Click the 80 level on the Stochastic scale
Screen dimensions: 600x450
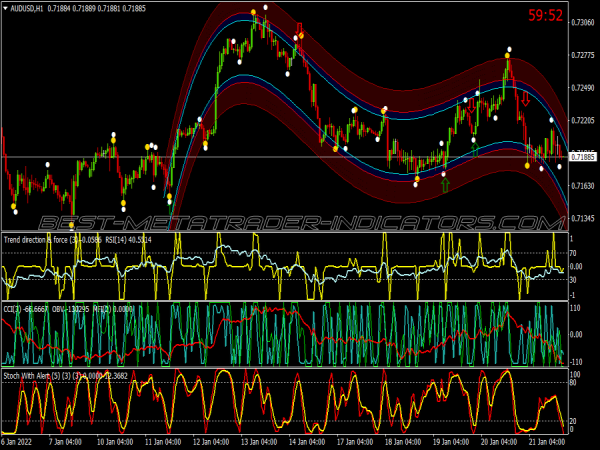point(573,382)
